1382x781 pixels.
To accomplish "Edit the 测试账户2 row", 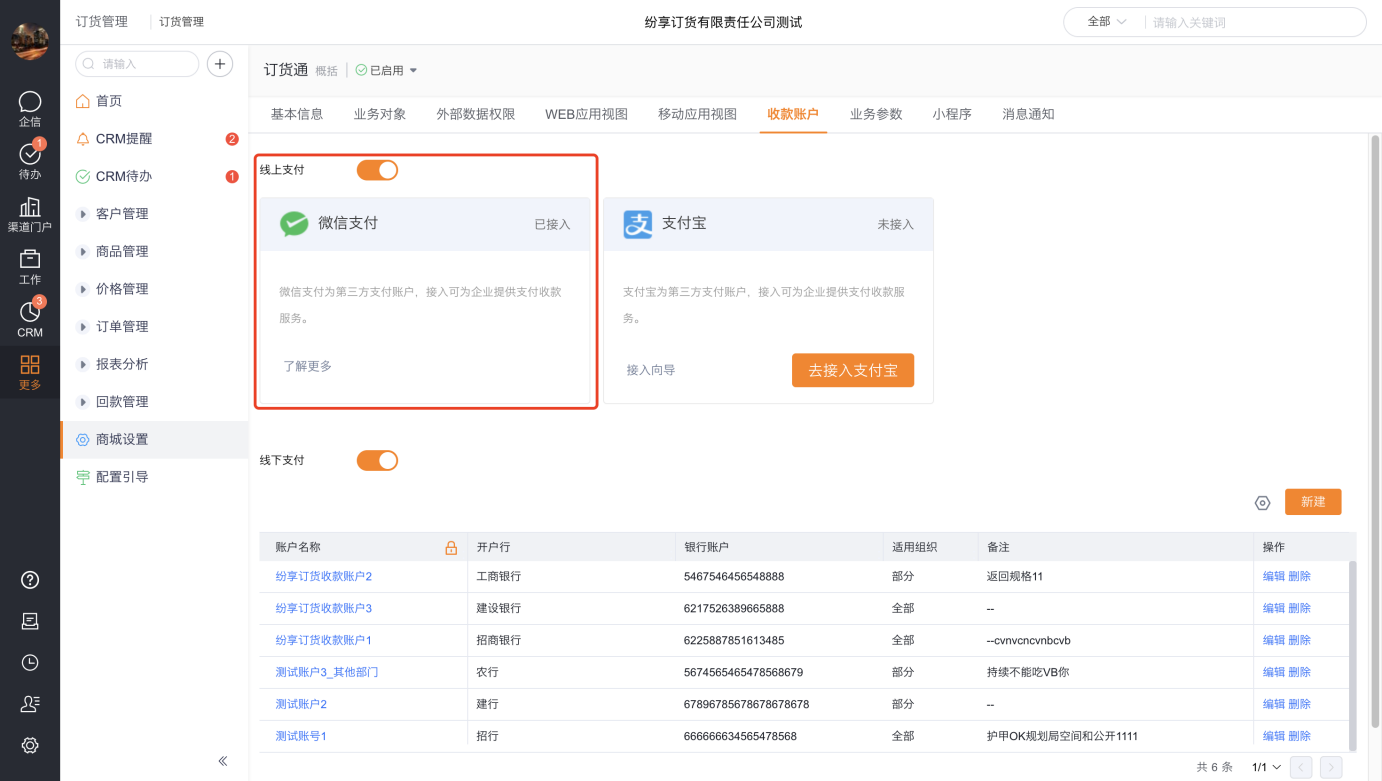I will [x=1274, y=705].
